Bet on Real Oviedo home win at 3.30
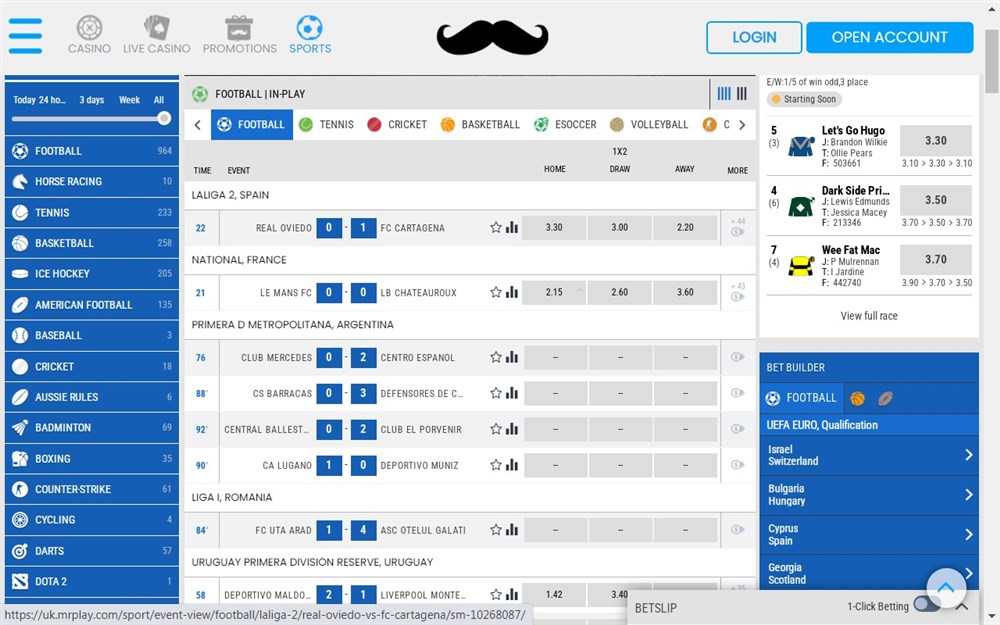This screenshot has width=1000, height=625. click(x=554, y=228)
